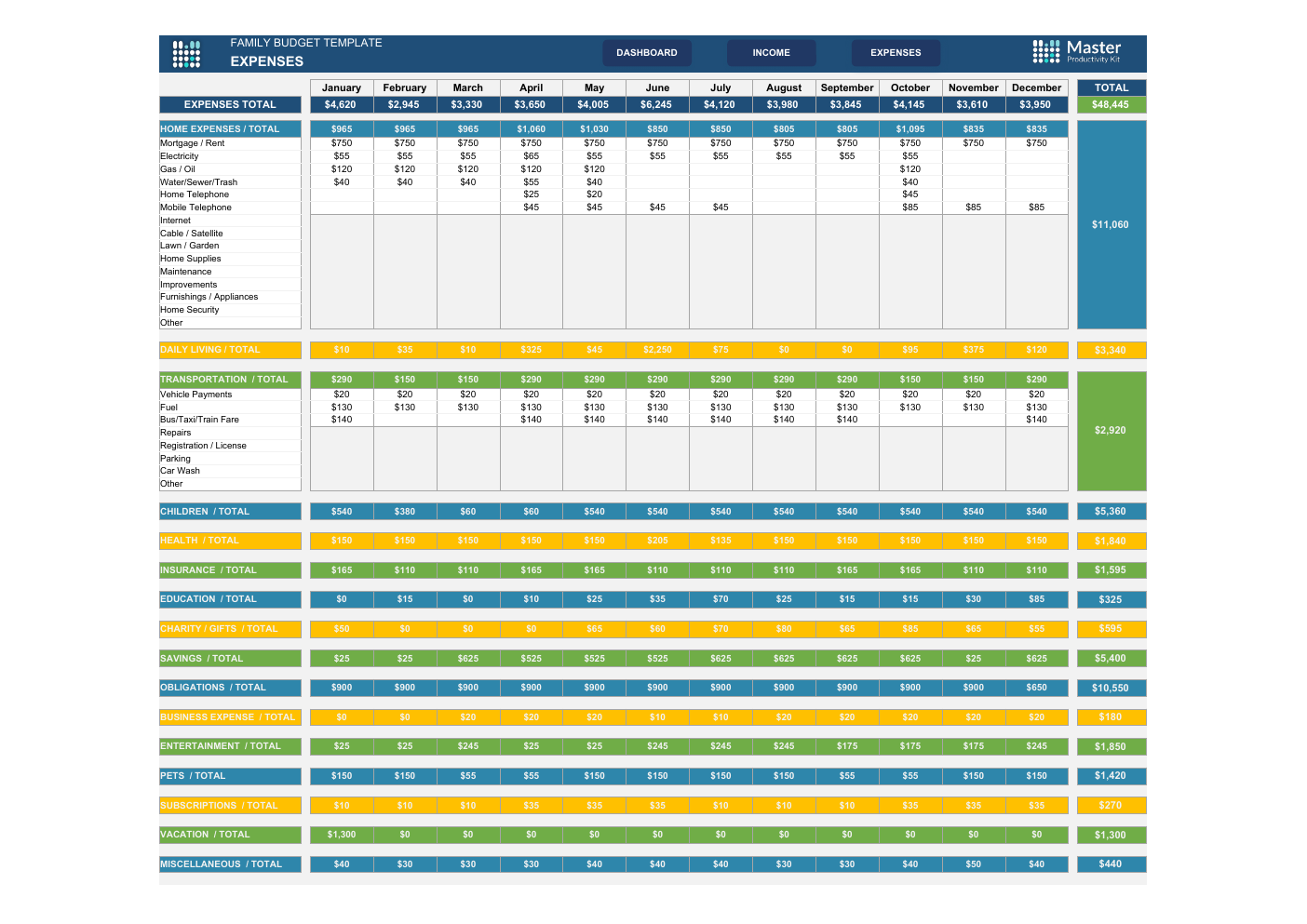Select the EDUCATION / TOTAL header
Viewport: 1307px width, 924px height.
pos(230,599)
